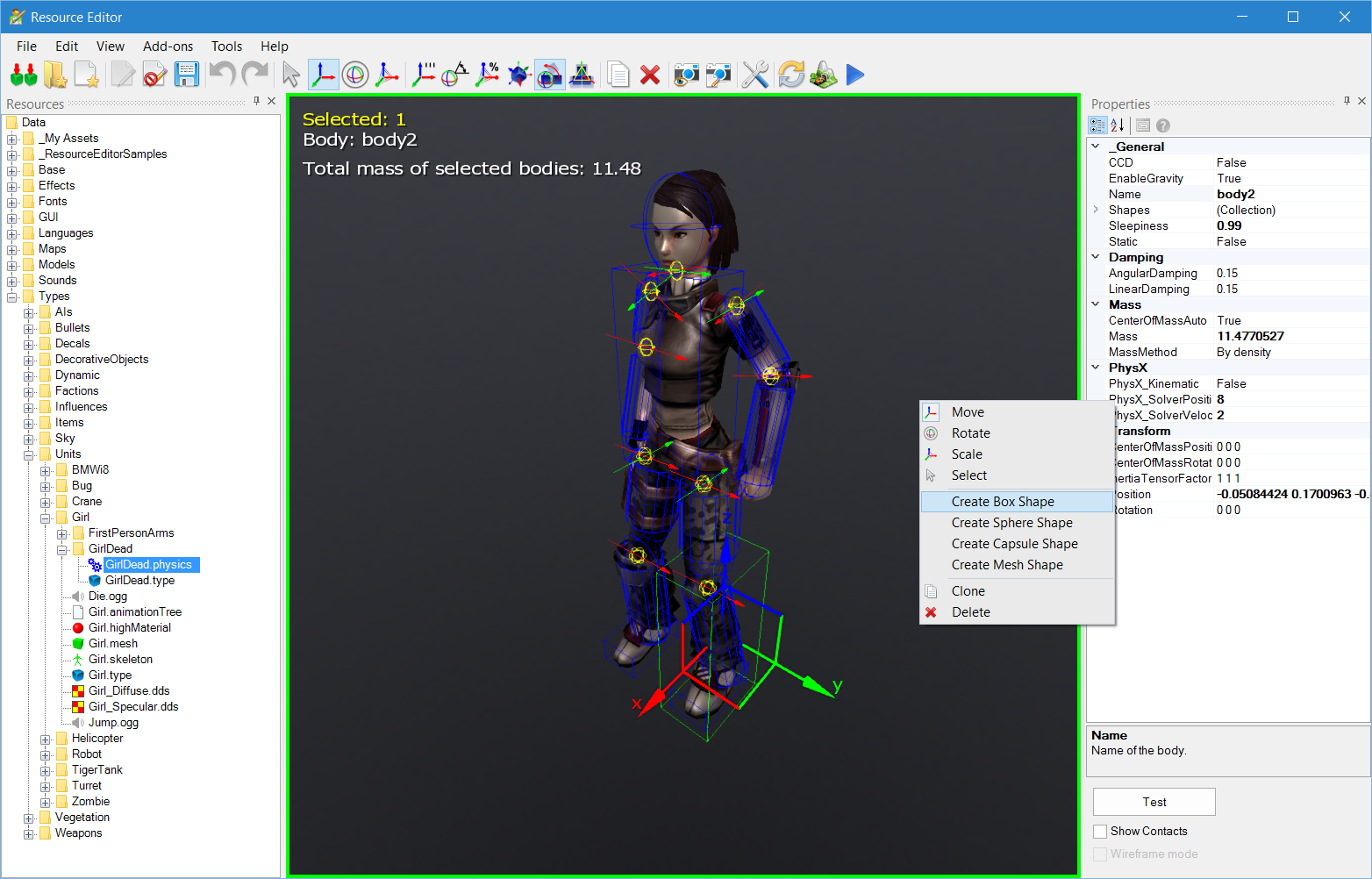Sort properties alphabetically with A-Z icon
This screenshot has width=1372, height=879.
1118,125
